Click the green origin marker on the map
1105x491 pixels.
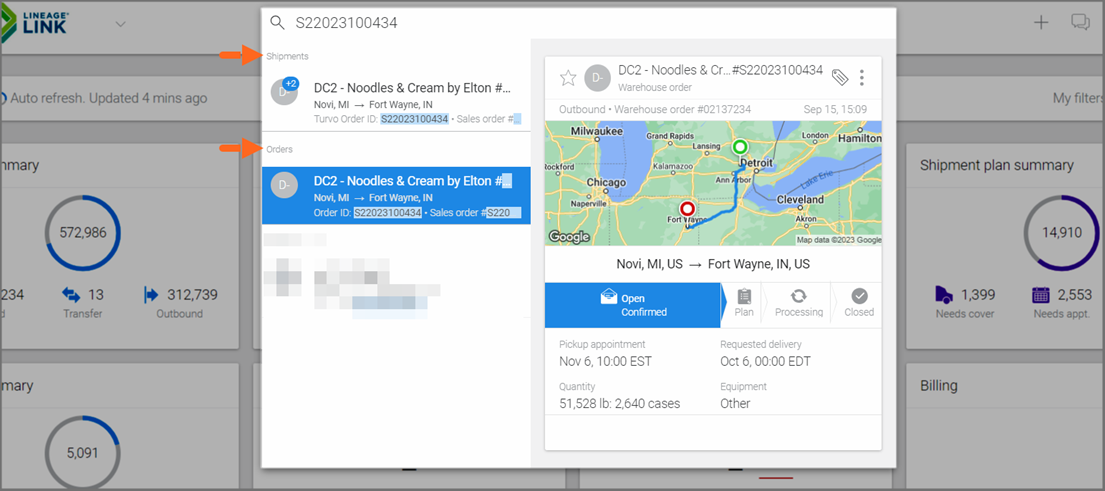pyautogui.click(x=739, y=147)
